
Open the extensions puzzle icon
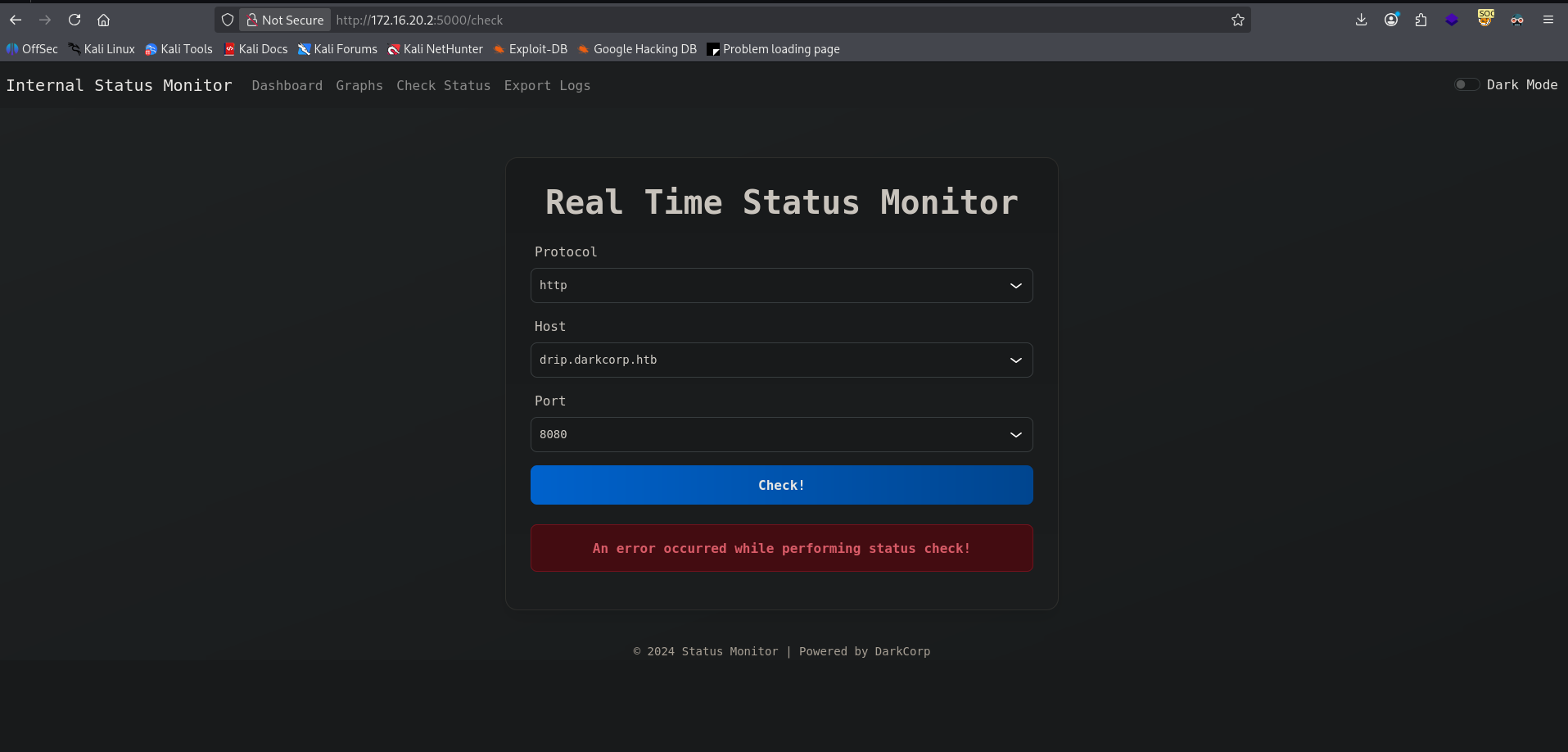1421,20
